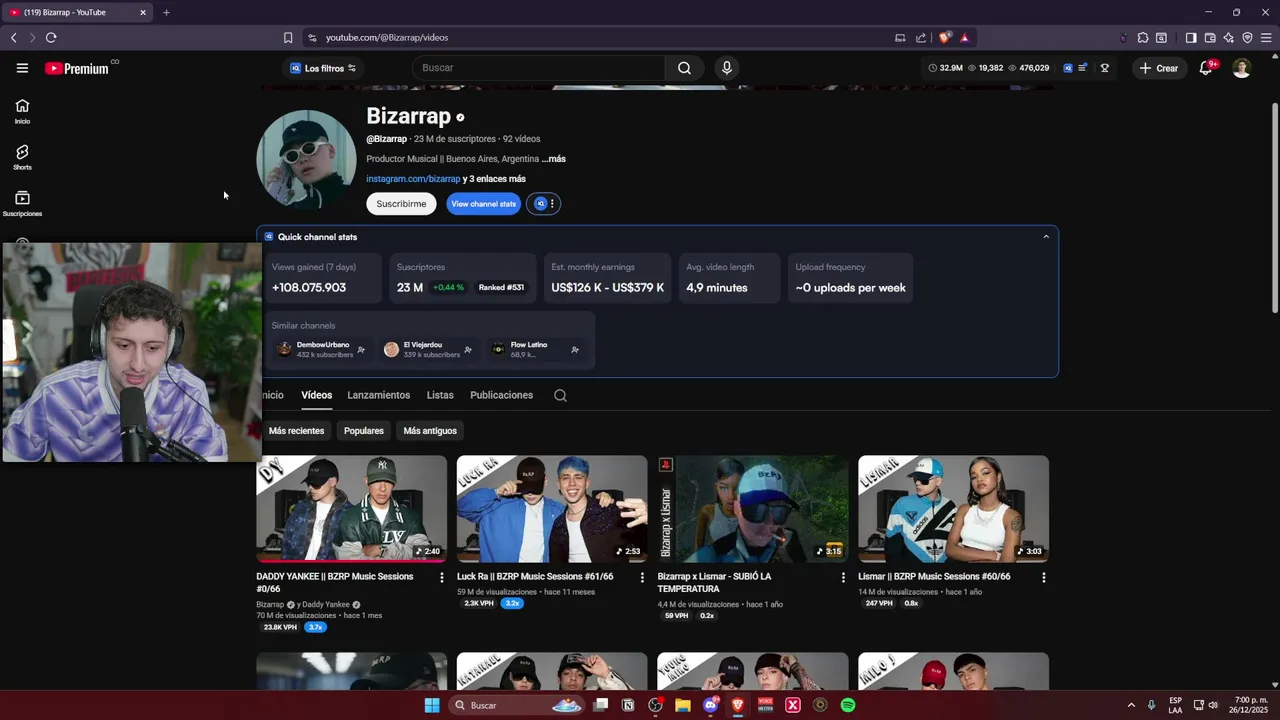Open options menu for Daddy Yankee video
The width and height of the screenshot is (1280, 720).
[441, 577]
